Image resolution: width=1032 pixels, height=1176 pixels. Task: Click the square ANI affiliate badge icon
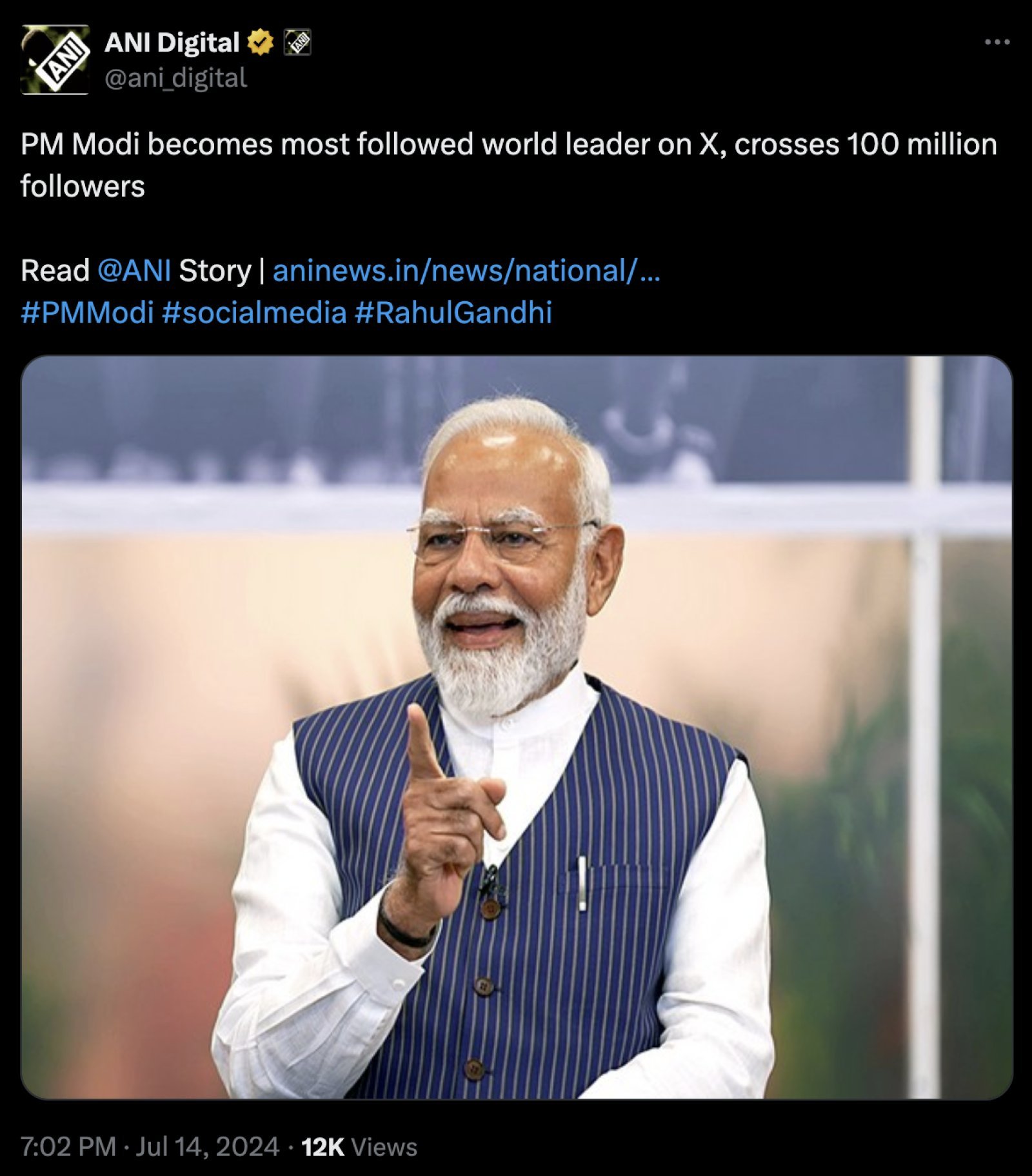[x=298, y=42]
